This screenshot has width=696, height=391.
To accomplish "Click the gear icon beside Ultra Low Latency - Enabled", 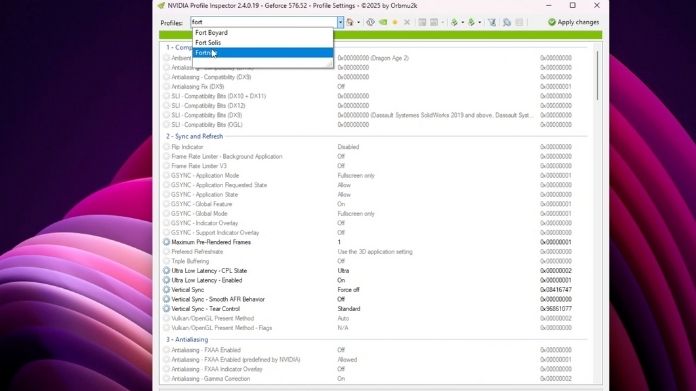I will [166, 280].
